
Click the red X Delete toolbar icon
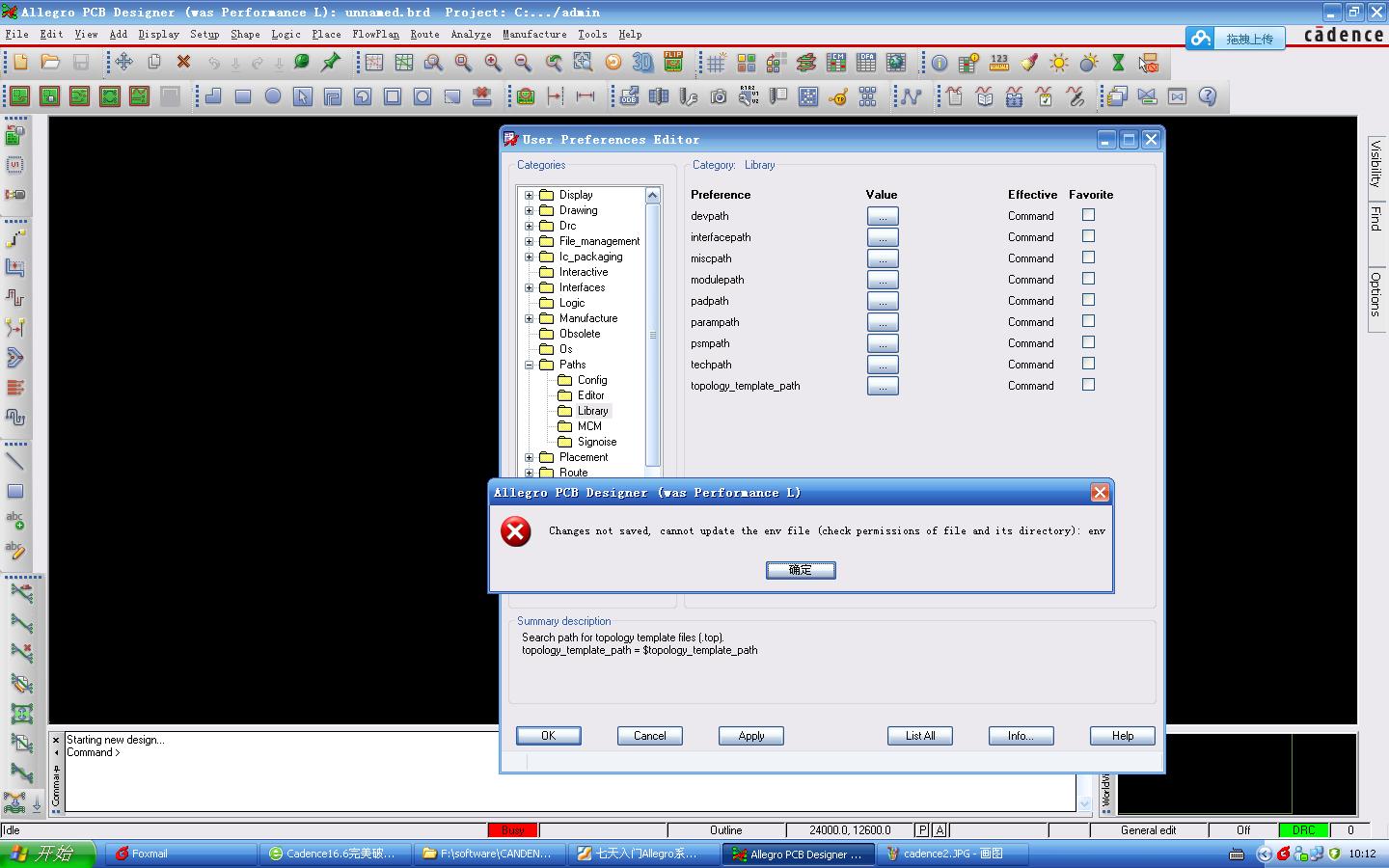point(184,62)
